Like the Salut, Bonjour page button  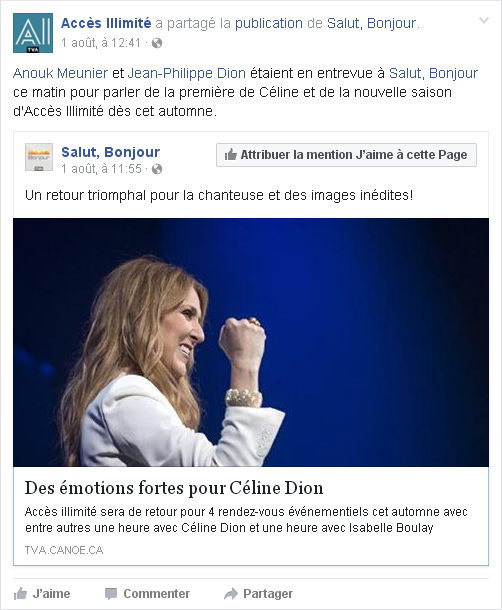[346, 155]
